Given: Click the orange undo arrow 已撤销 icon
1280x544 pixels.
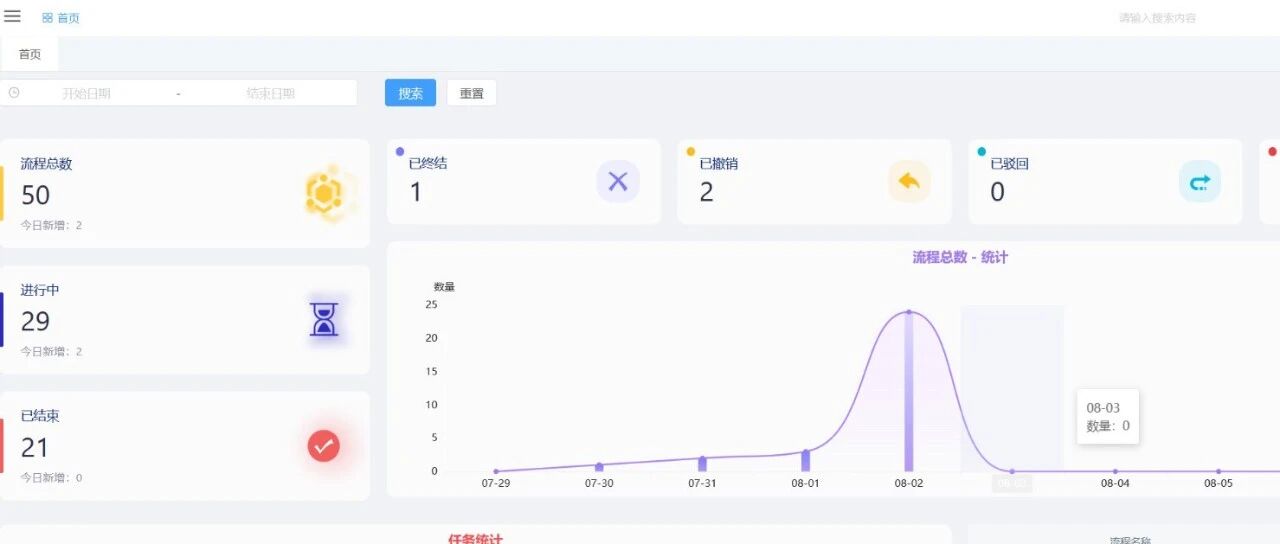Looking at the screenshot, I should [x=909, y=181].
